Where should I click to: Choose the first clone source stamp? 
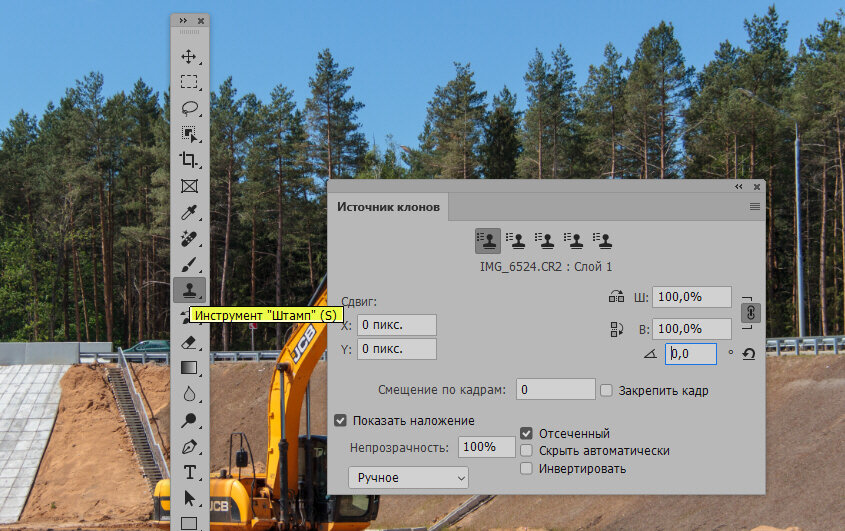[x=488, y=240]
